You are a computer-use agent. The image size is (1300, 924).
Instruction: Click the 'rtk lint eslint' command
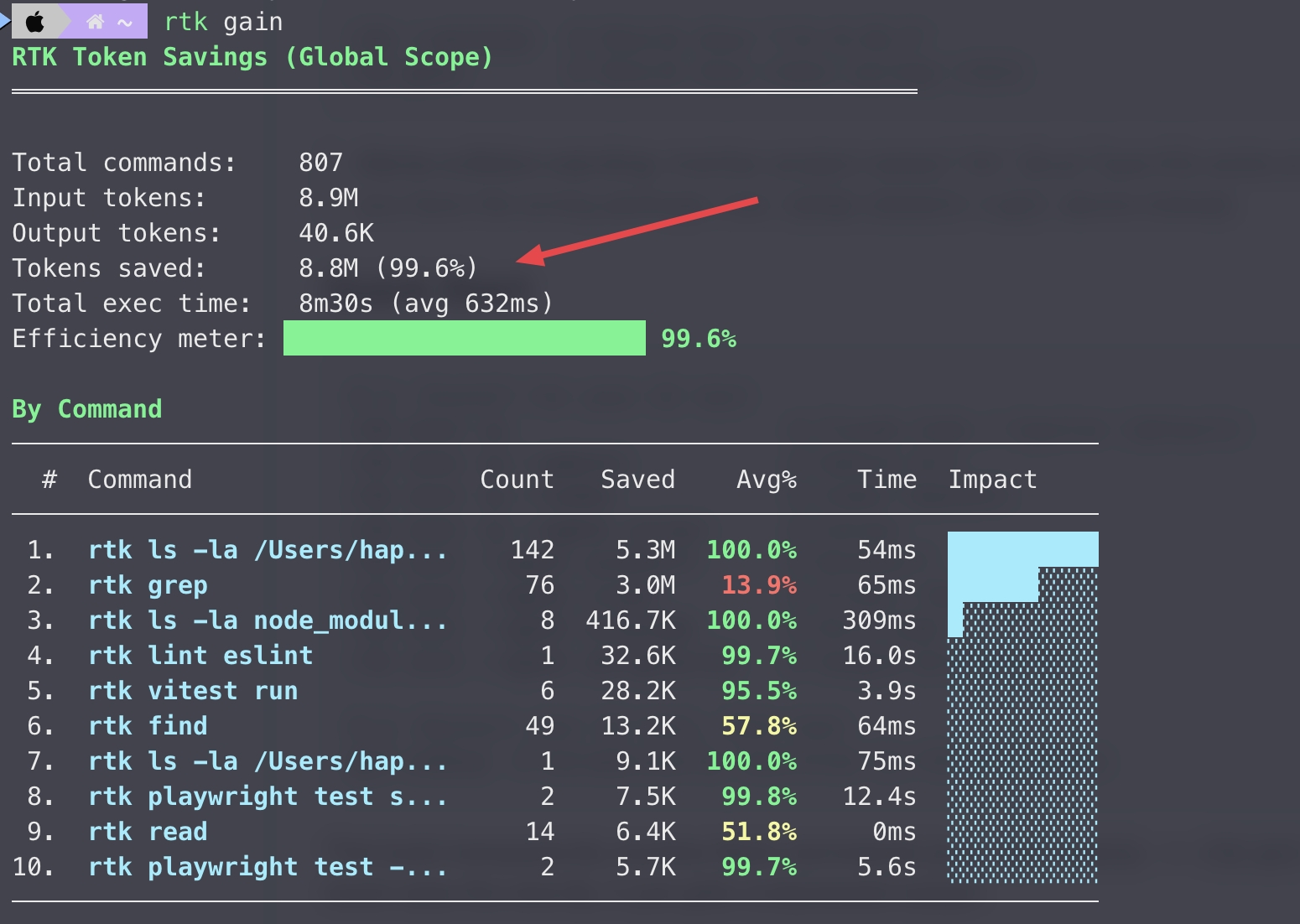200,655
